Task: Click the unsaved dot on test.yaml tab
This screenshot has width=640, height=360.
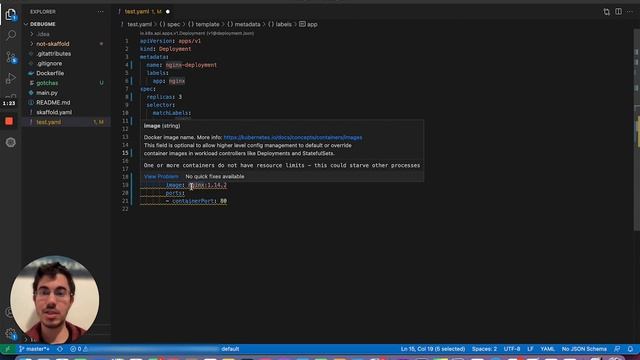Action: point(168,12)
